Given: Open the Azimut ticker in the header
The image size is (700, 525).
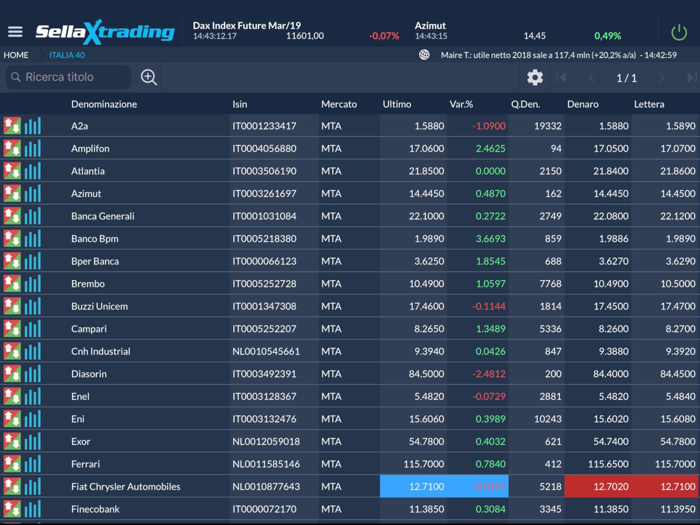Looking at the screenshot, I should click(x=518, y=31).
